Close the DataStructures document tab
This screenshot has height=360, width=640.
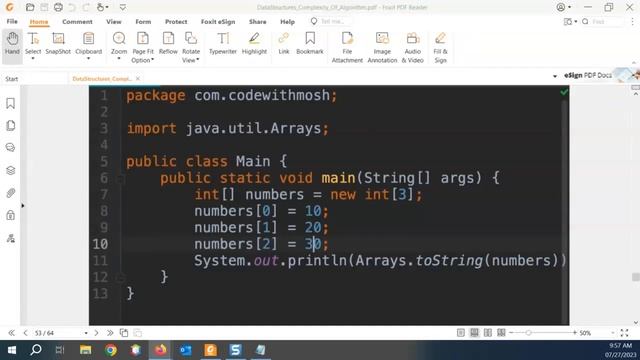coord(138,78)
